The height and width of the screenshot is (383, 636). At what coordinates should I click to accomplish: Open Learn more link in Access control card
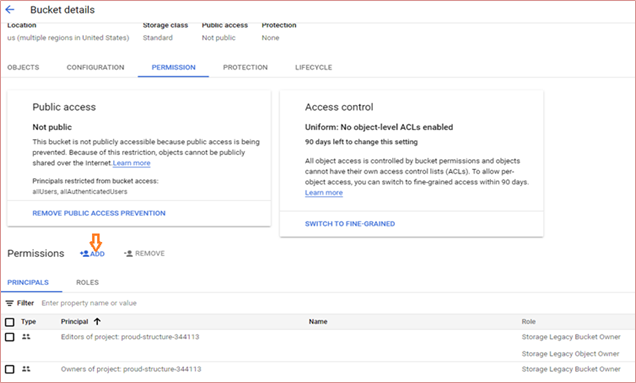coord(324,193)
